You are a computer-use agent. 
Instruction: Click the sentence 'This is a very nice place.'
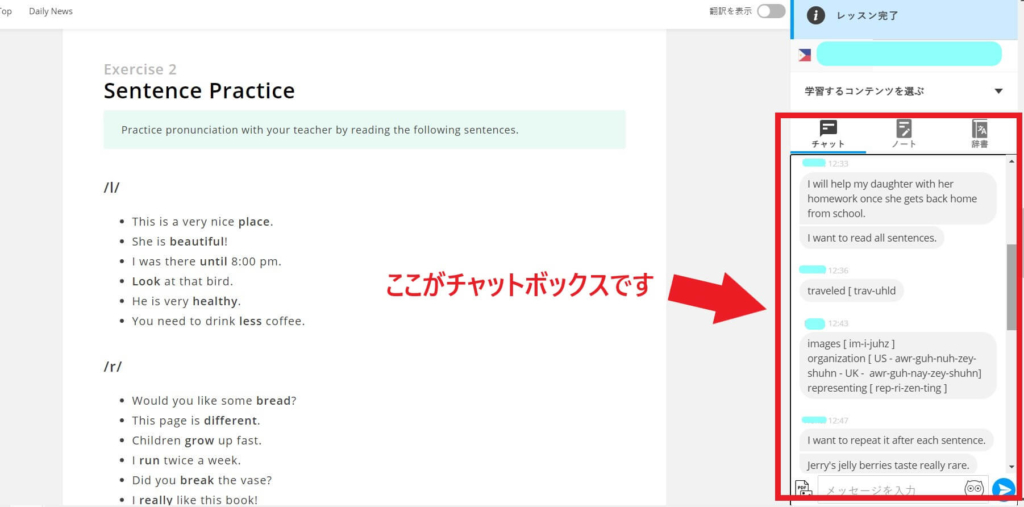[202, 221]
